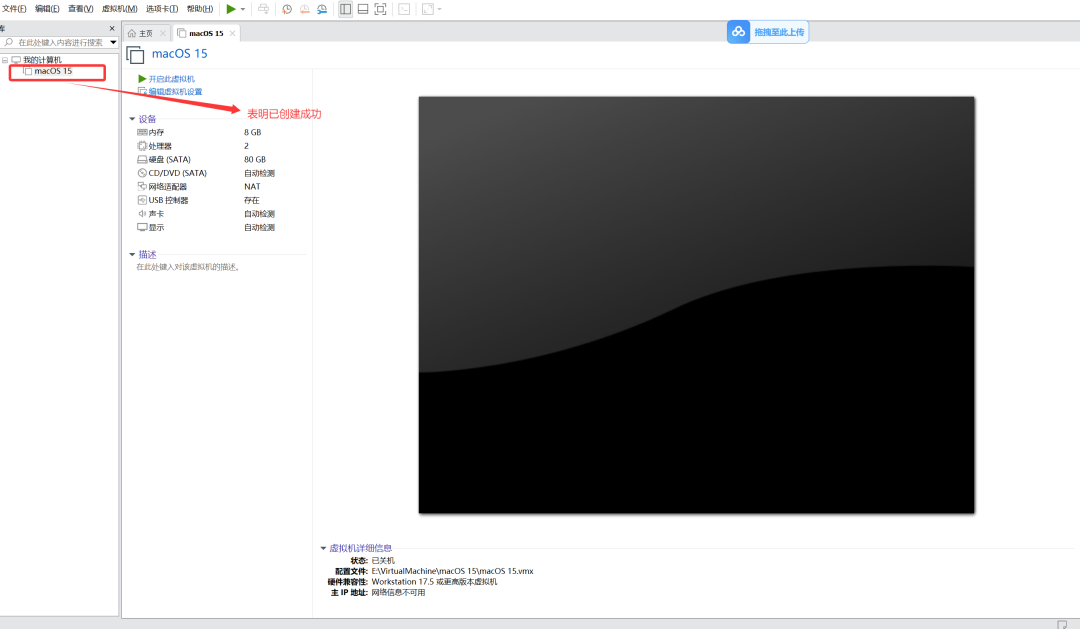Click the 网络信息不可用 IP address text

coord(398,592)
